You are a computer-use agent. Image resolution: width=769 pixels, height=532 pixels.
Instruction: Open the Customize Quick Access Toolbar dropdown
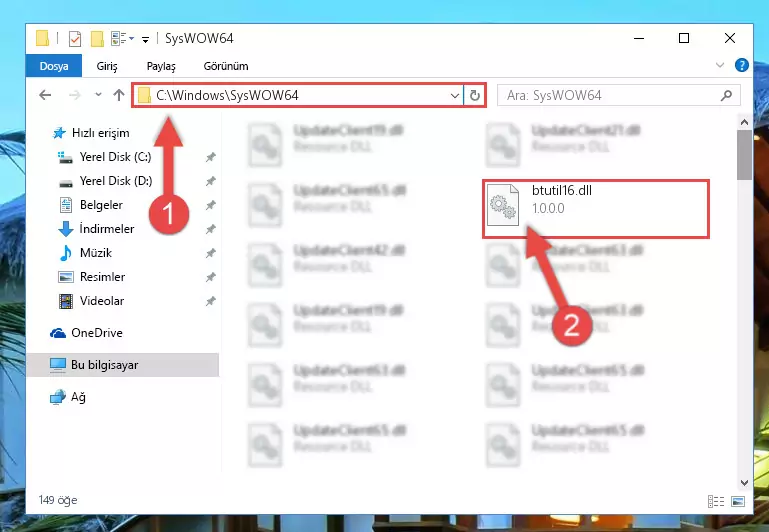pyautogui.click(x=145, y=40)
